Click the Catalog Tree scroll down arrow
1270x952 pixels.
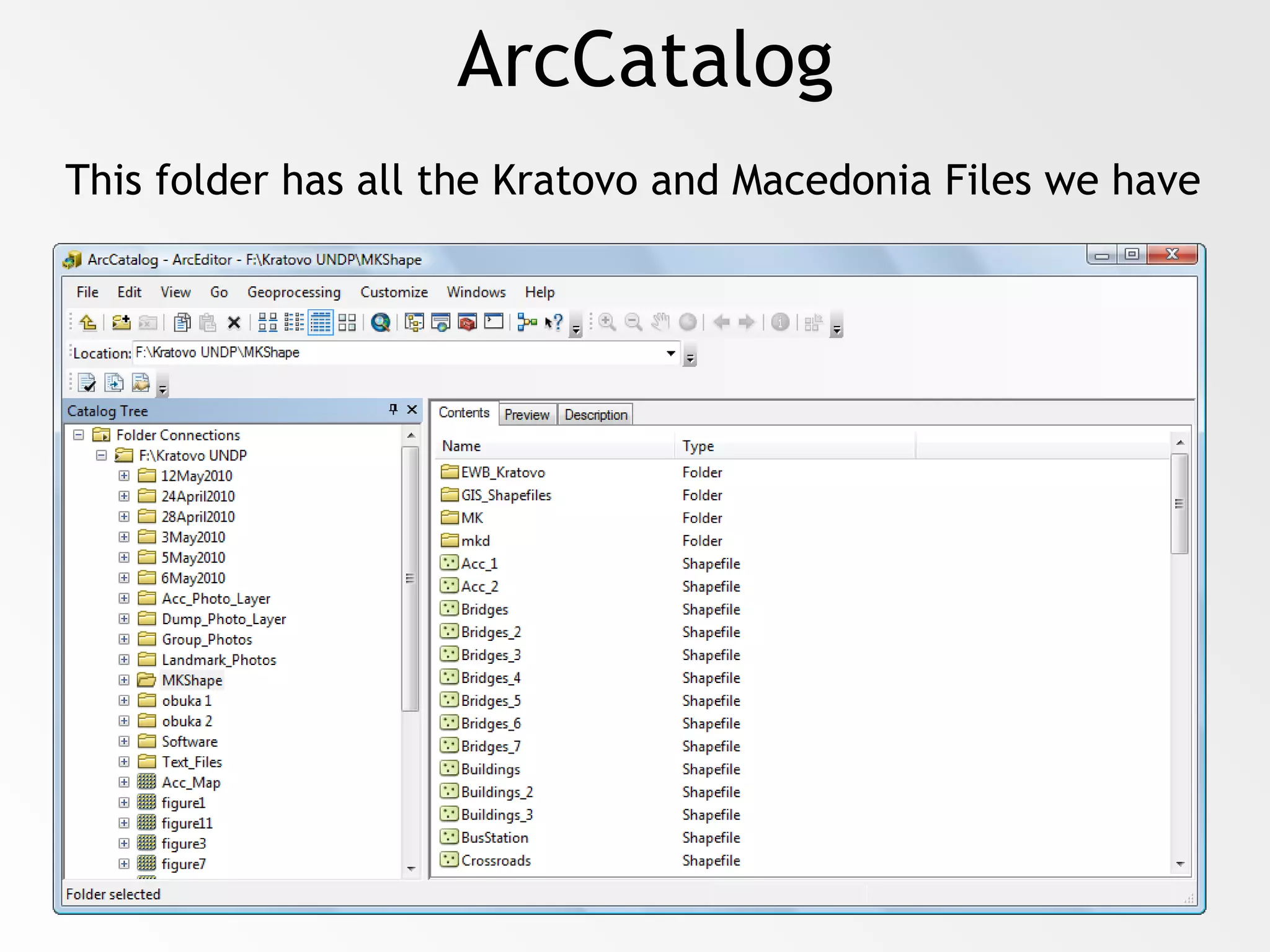(411, 869)
